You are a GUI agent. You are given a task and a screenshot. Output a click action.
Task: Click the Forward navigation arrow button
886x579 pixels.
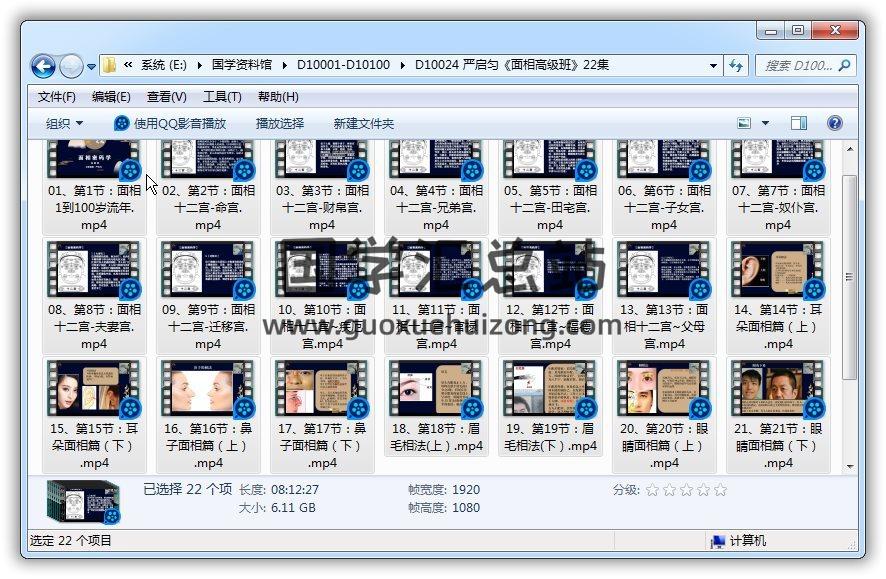(x=71, y=67)
